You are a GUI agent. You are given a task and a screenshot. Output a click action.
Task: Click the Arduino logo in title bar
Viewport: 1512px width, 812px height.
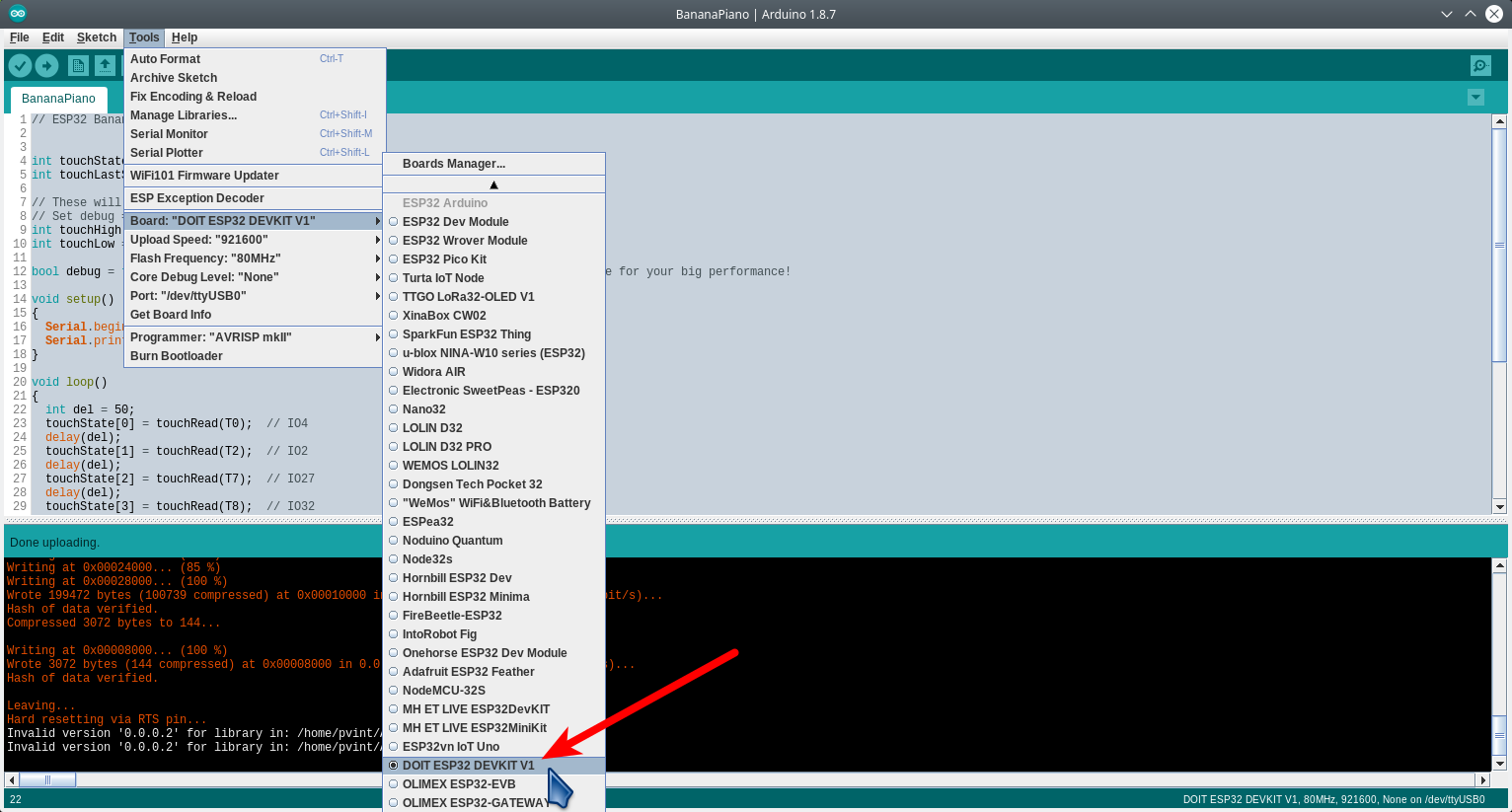[x=18, y=14]
